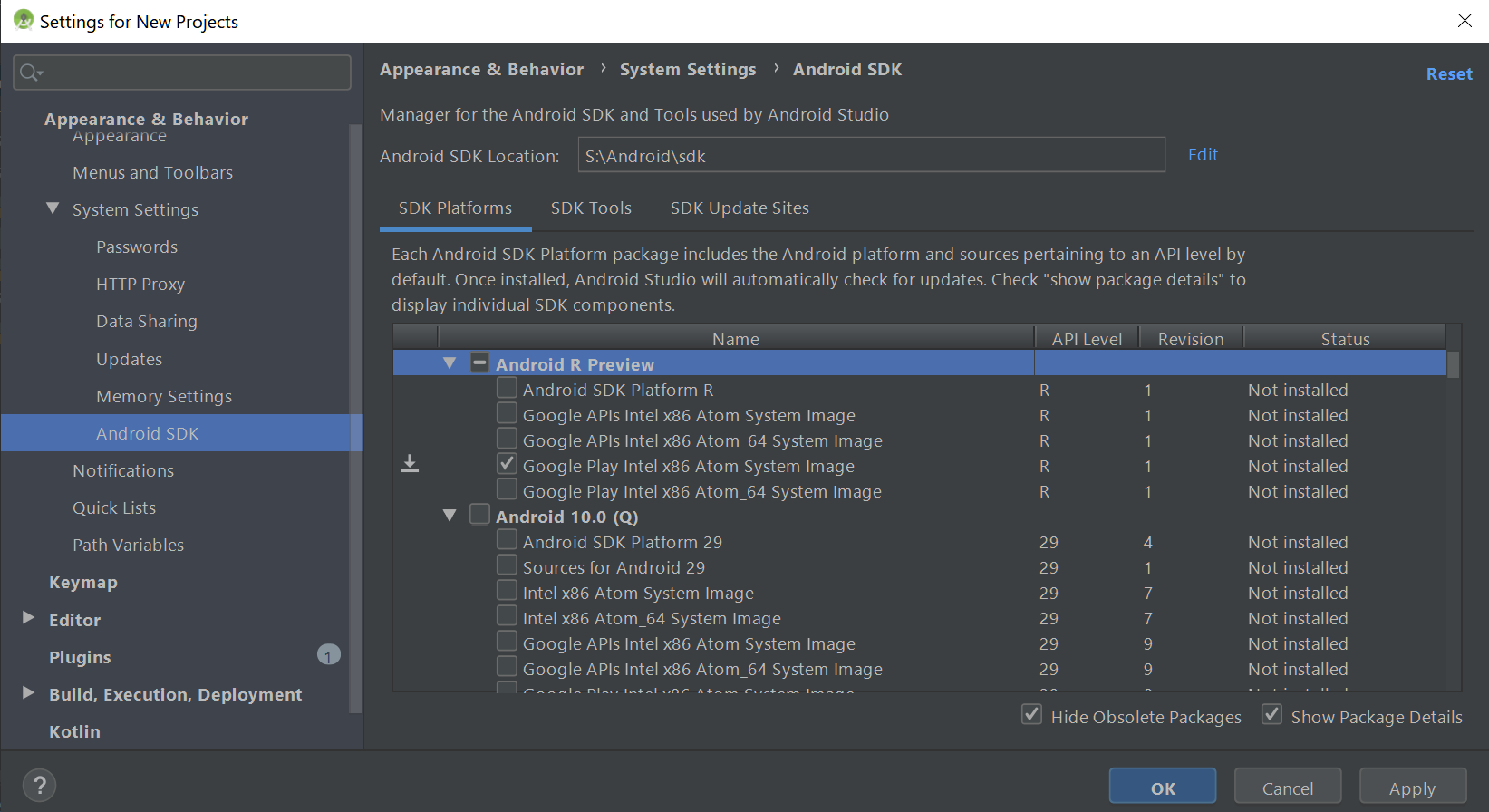Check Google APIs Intel x86 Atom System Image R
This screenshot has height=812, width=1489.
click(507, 413)
